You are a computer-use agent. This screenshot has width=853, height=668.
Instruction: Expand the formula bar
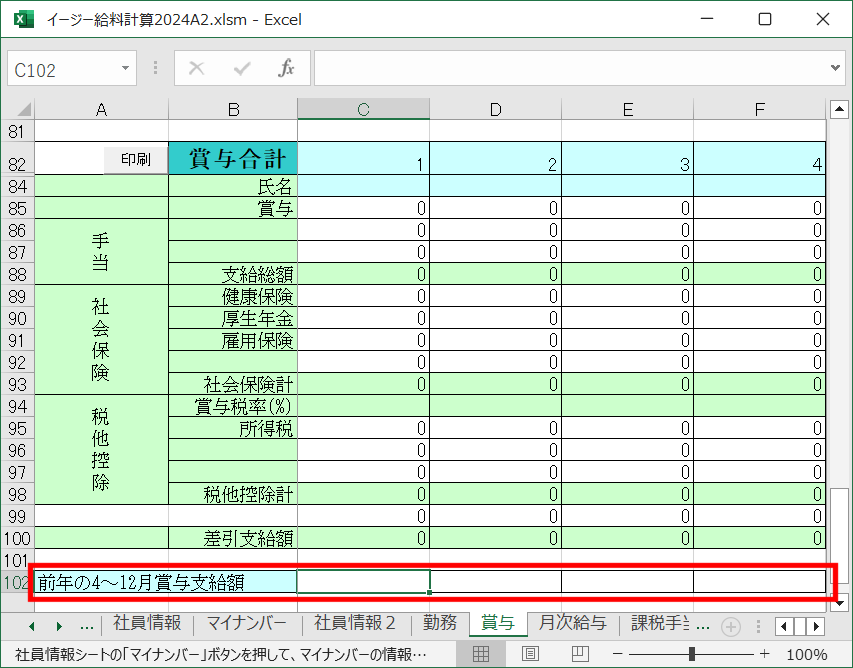pyautogui.click(x=836, y=69)
